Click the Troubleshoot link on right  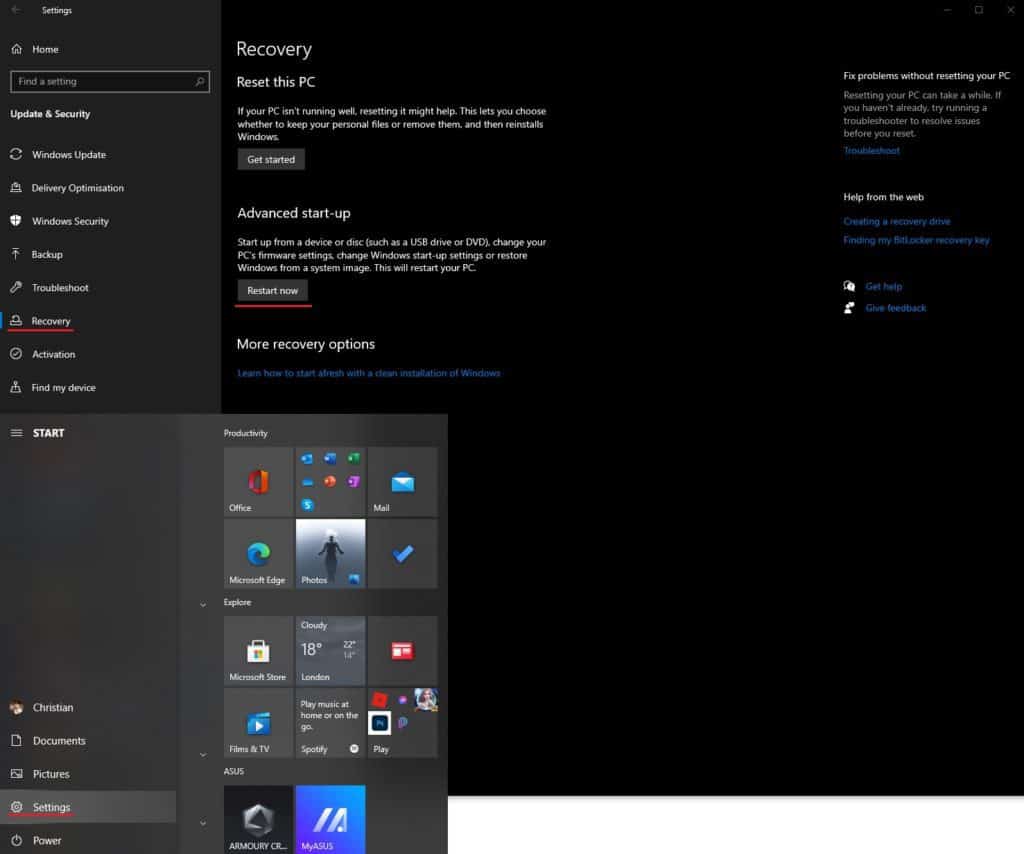(871, 151)
